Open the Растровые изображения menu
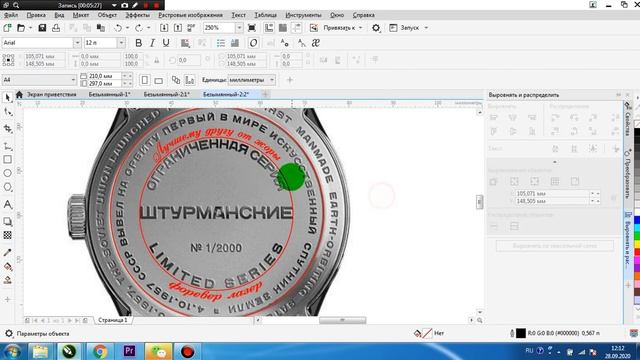 (x=191, y=15)
